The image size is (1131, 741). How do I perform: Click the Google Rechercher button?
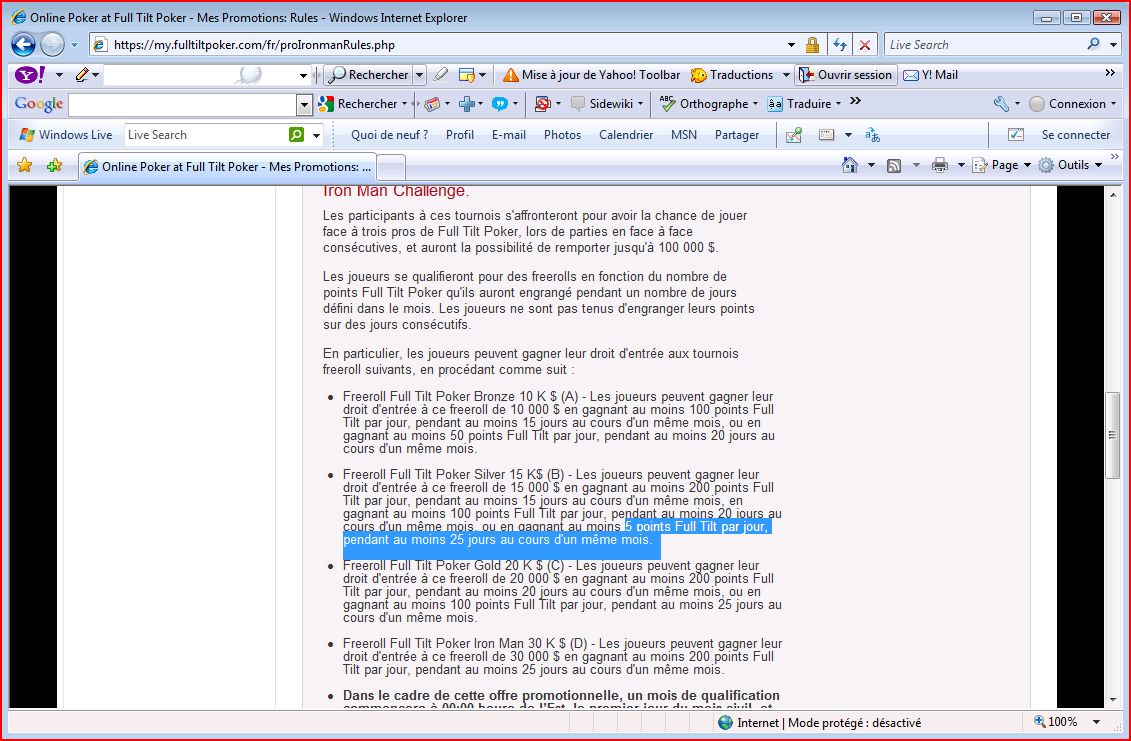[358, 104]
